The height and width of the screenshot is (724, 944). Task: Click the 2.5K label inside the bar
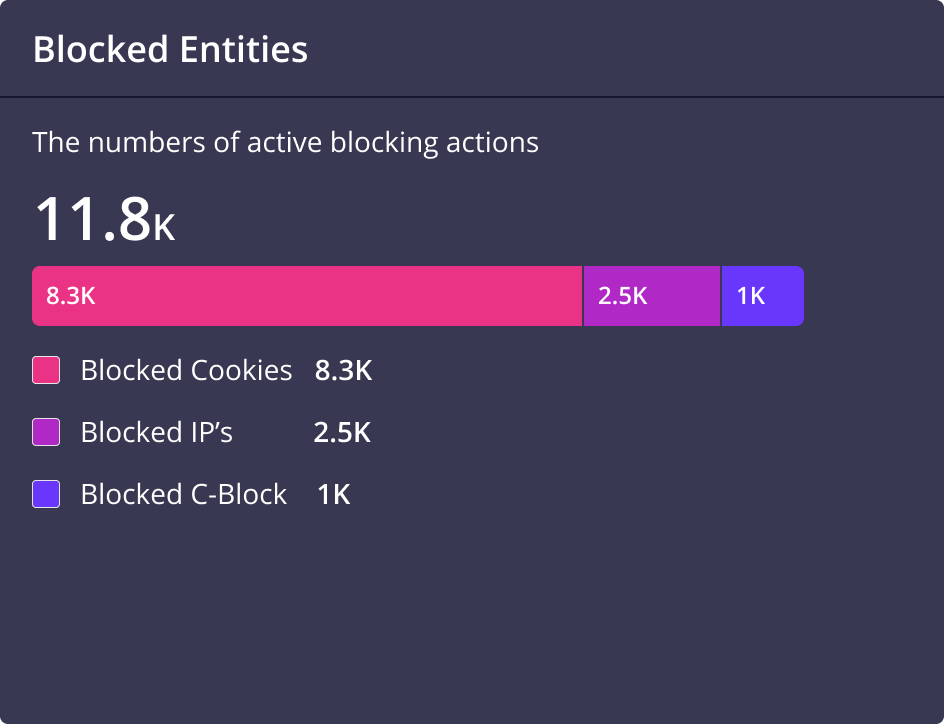(x=623, y=296)
